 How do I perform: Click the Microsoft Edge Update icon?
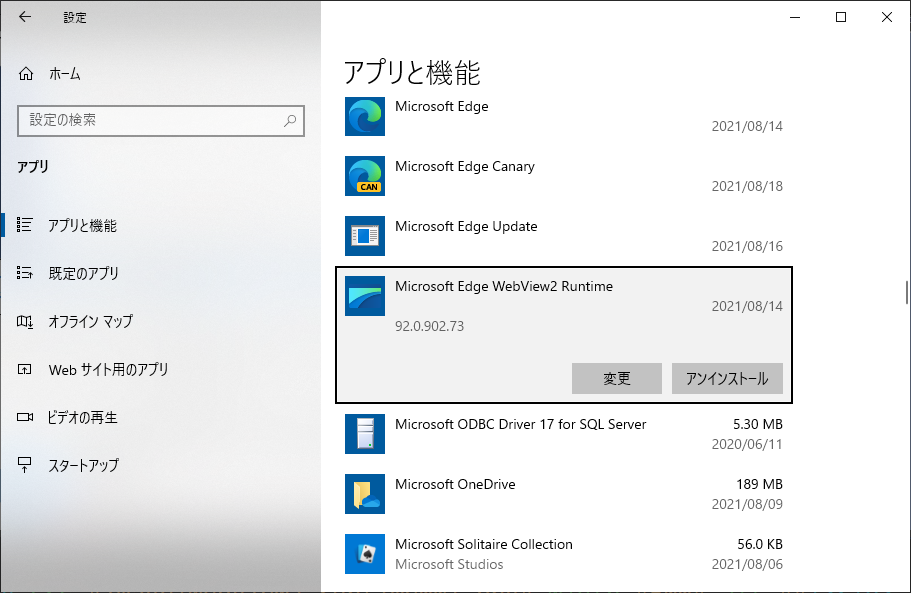click(364, 236)
